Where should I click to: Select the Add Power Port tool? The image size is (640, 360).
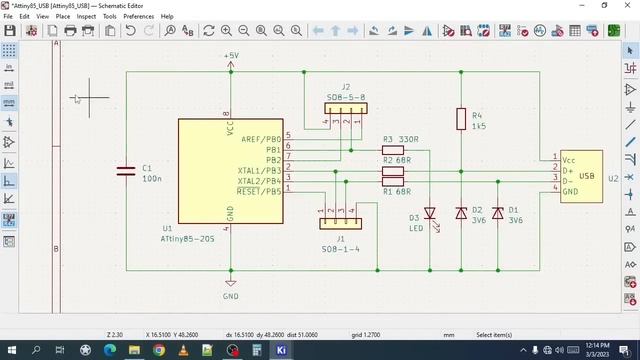630,107
